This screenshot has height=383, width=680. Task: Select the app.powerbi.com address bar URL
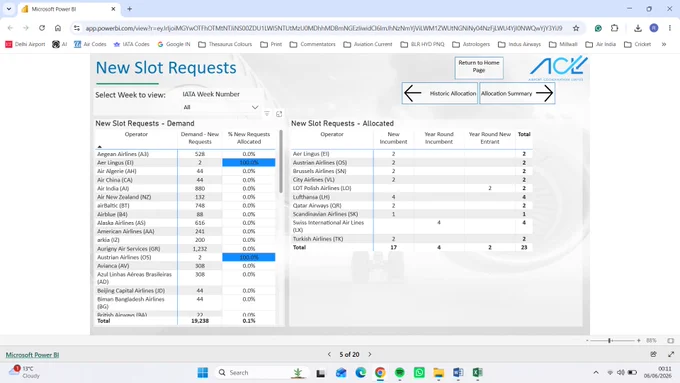324,28
